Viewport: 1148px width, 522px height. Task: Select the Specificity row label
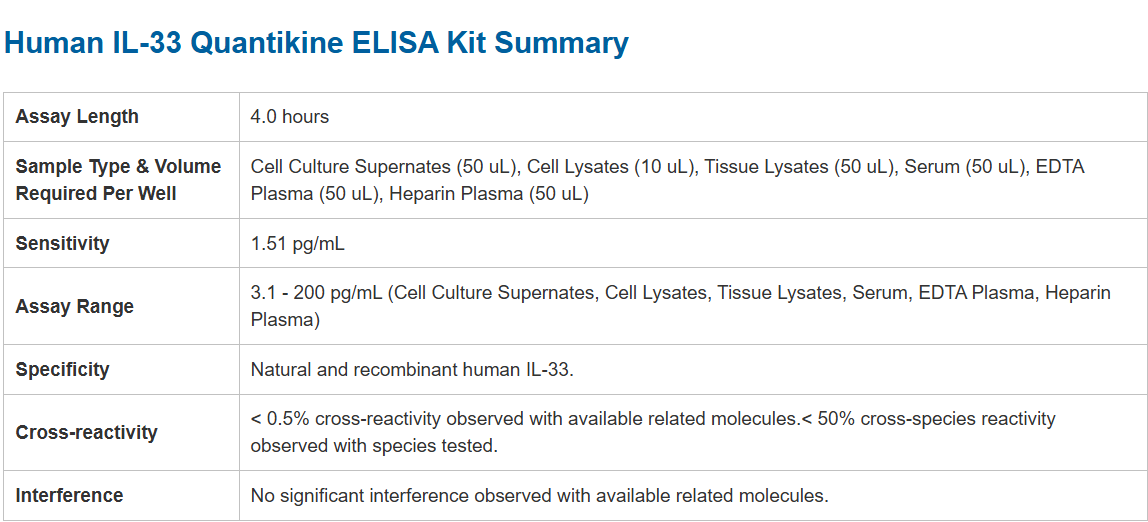click(62, 370)
